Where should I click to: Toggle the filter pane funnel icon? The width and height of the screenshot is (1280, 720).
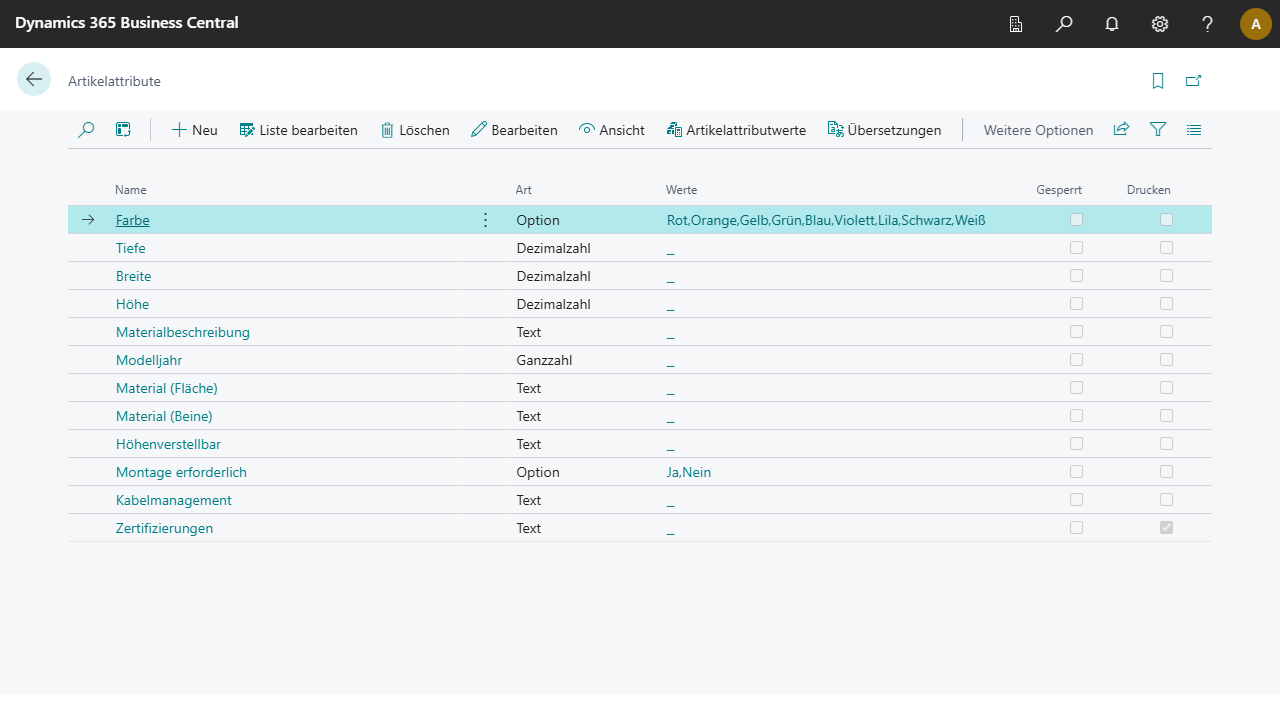pyautogui.click(x=1158, y=130)
